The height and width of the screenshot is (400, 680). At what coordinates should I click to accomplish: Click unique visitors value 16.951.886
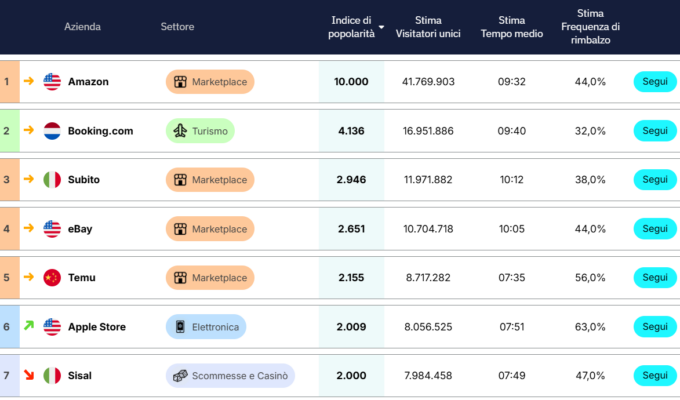428,131
